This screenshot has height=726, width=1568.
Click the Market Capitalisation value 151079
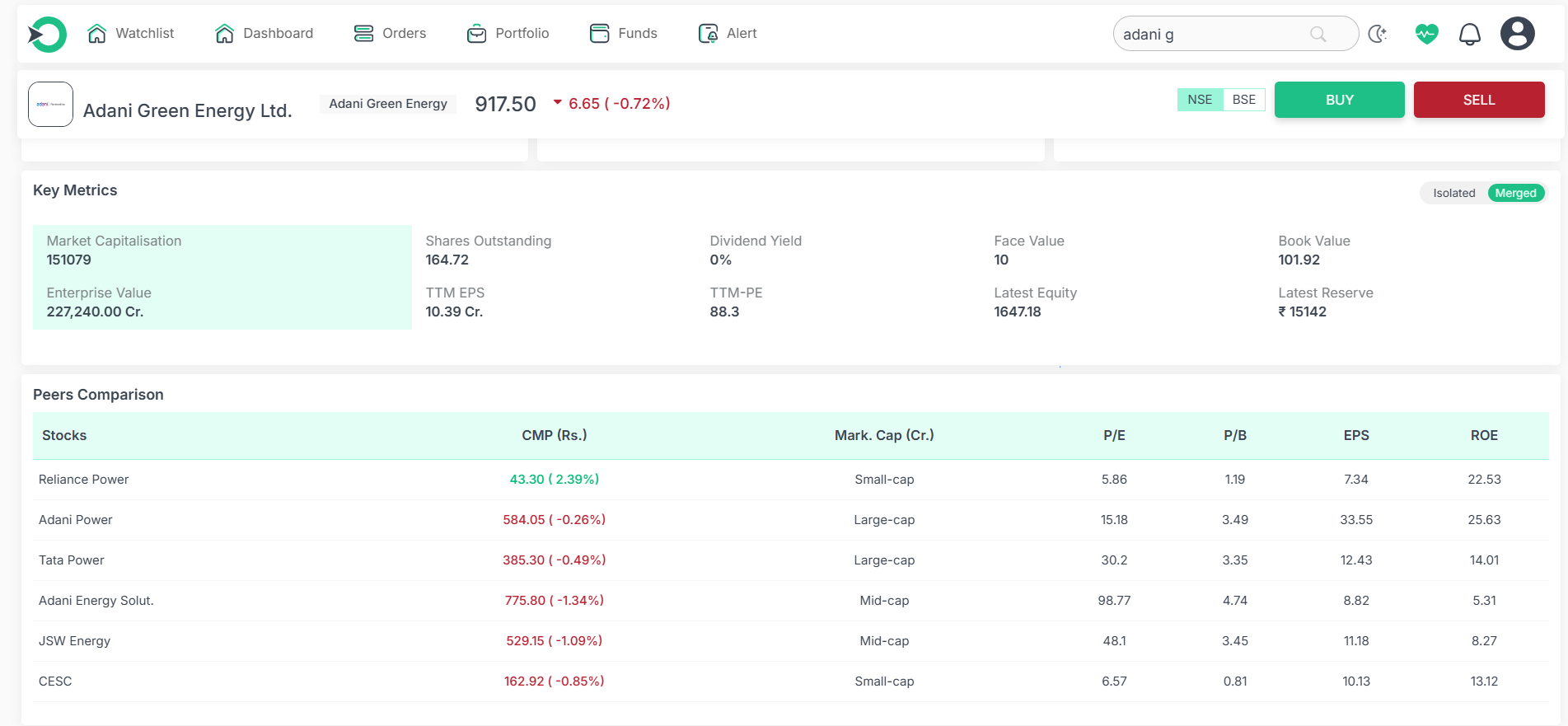click(x=69, y=260)
